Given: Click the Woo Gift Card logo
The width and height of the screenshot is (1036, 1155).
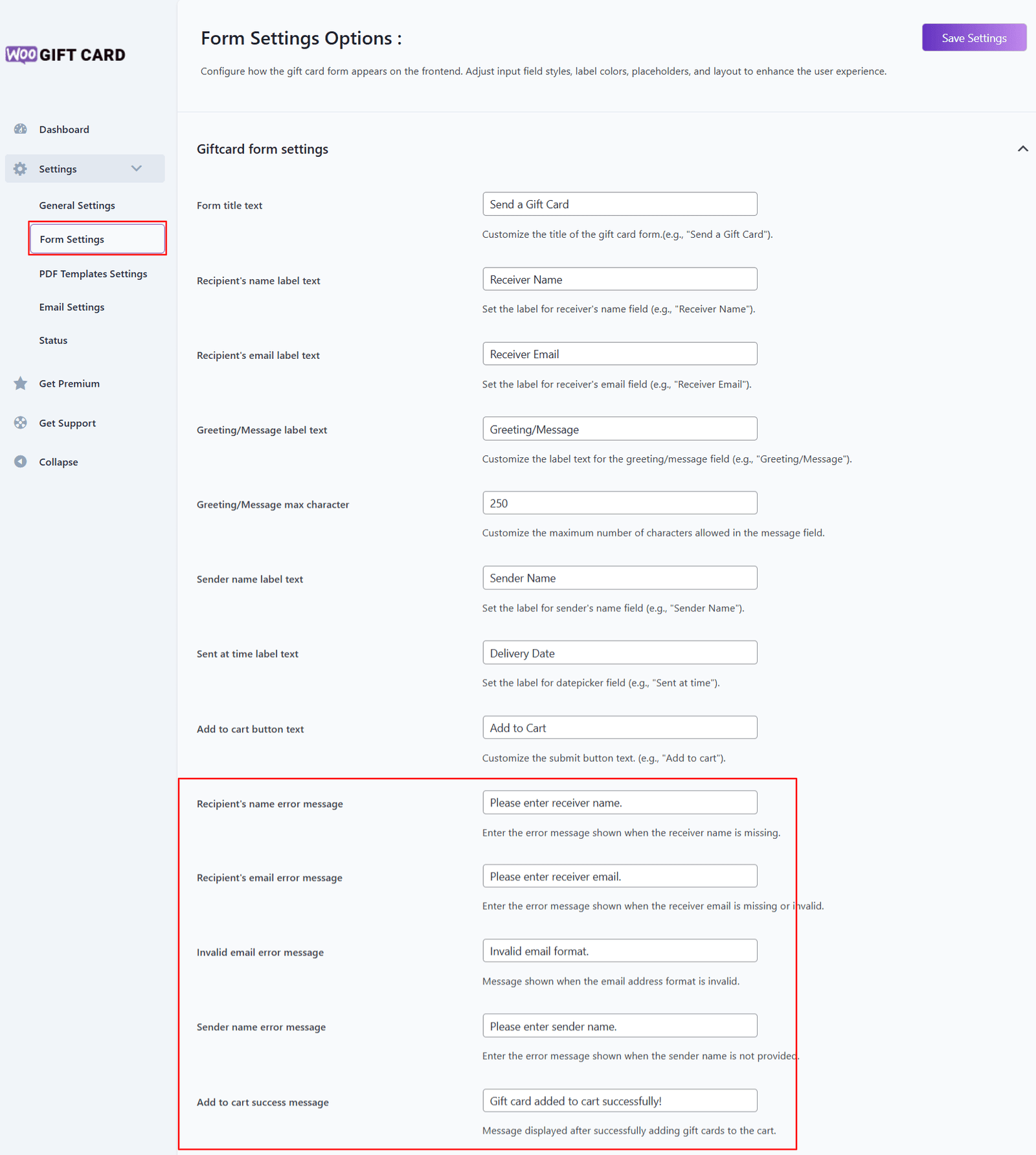Looking at the screenshot, I should tap(65, 55).
